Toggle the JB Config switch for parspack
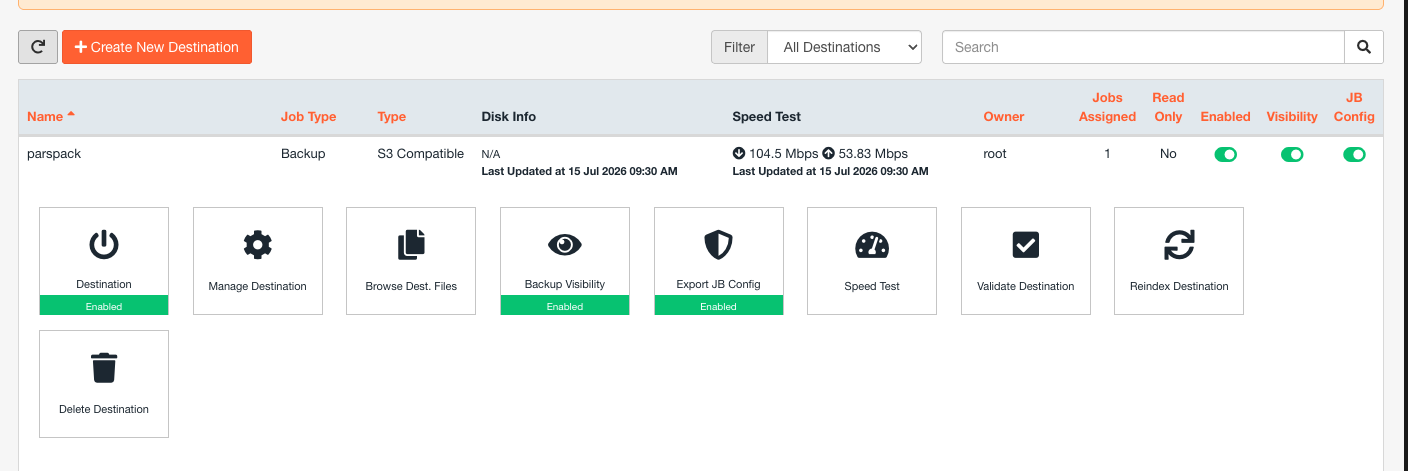This screenshot has height=471, width=1408. [1354, 154]
